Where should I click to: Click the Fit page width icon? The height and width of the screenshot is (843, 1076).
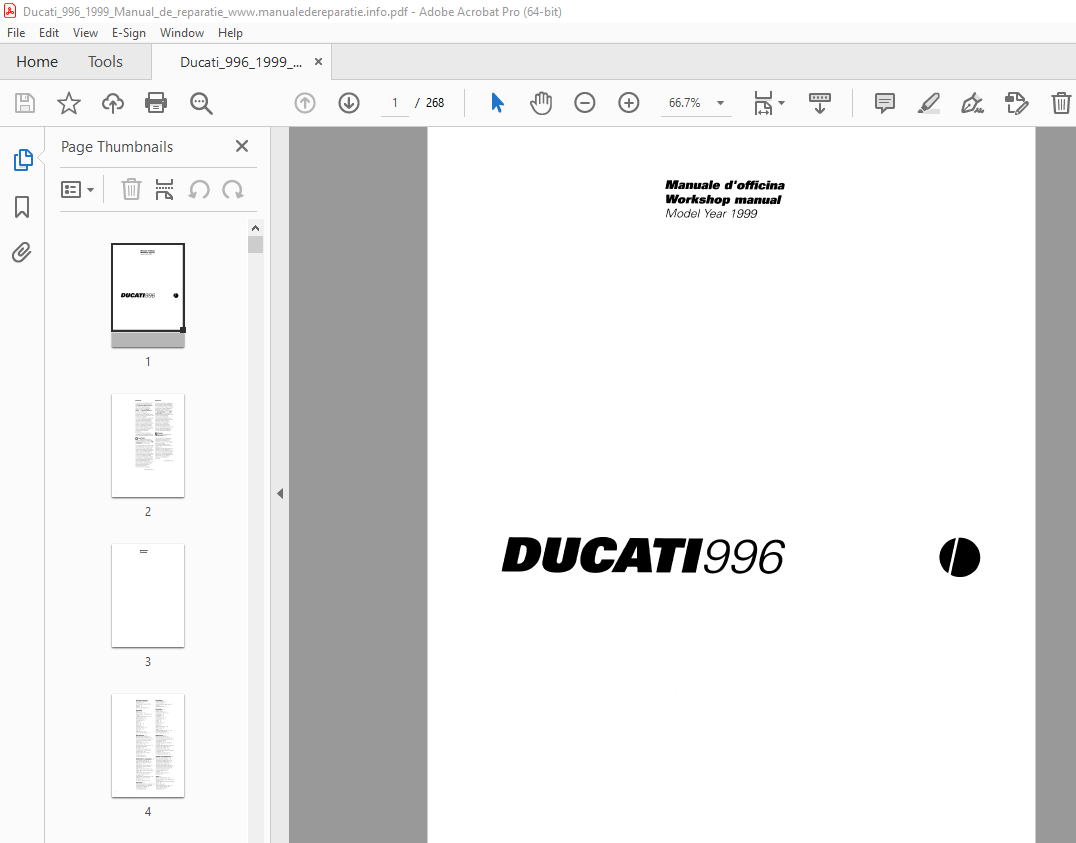point(763,103)
